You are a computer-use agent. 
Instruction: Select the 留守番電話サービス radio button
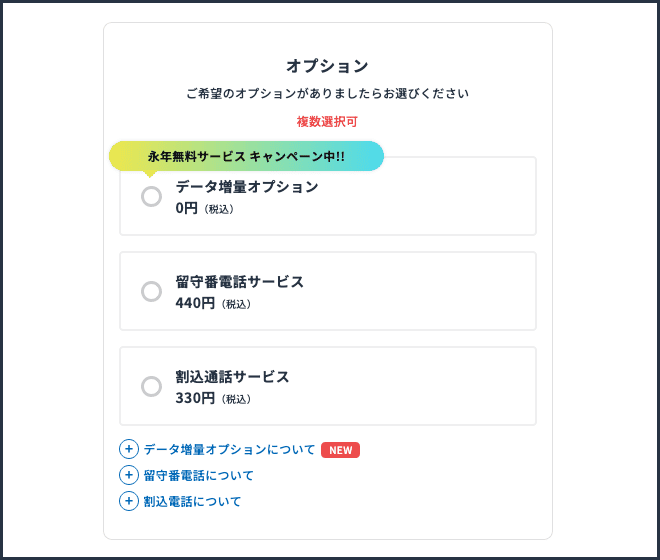pos(152,291)
